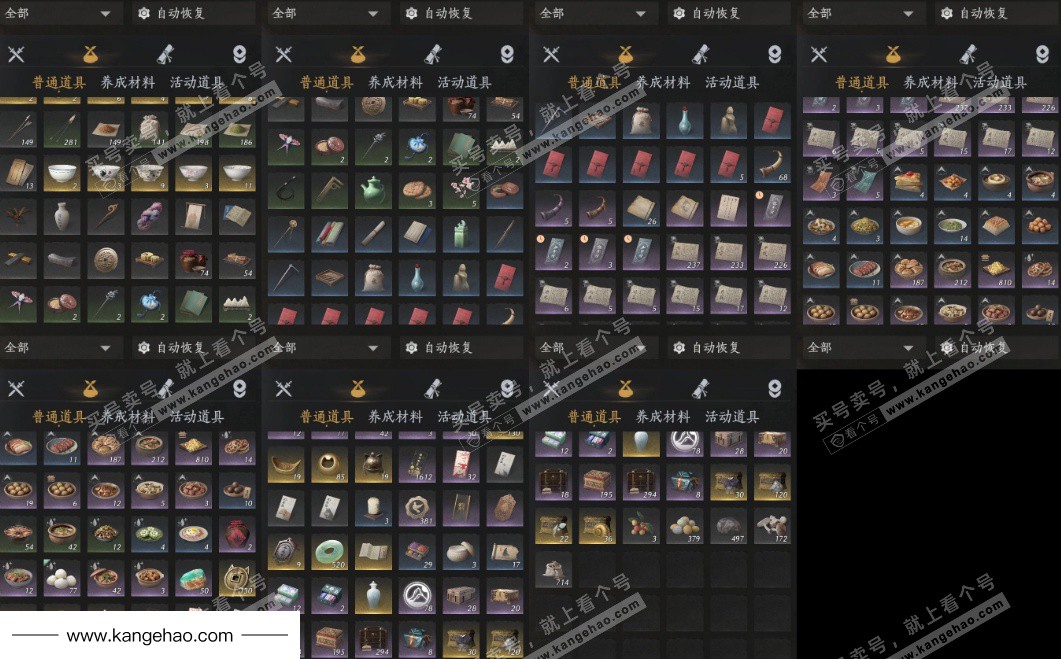Image resolution: width=1061 pixels, height=659 pixels.
Task: Open 活动道具 tab in the bottom-left panel
Action: 197,417
